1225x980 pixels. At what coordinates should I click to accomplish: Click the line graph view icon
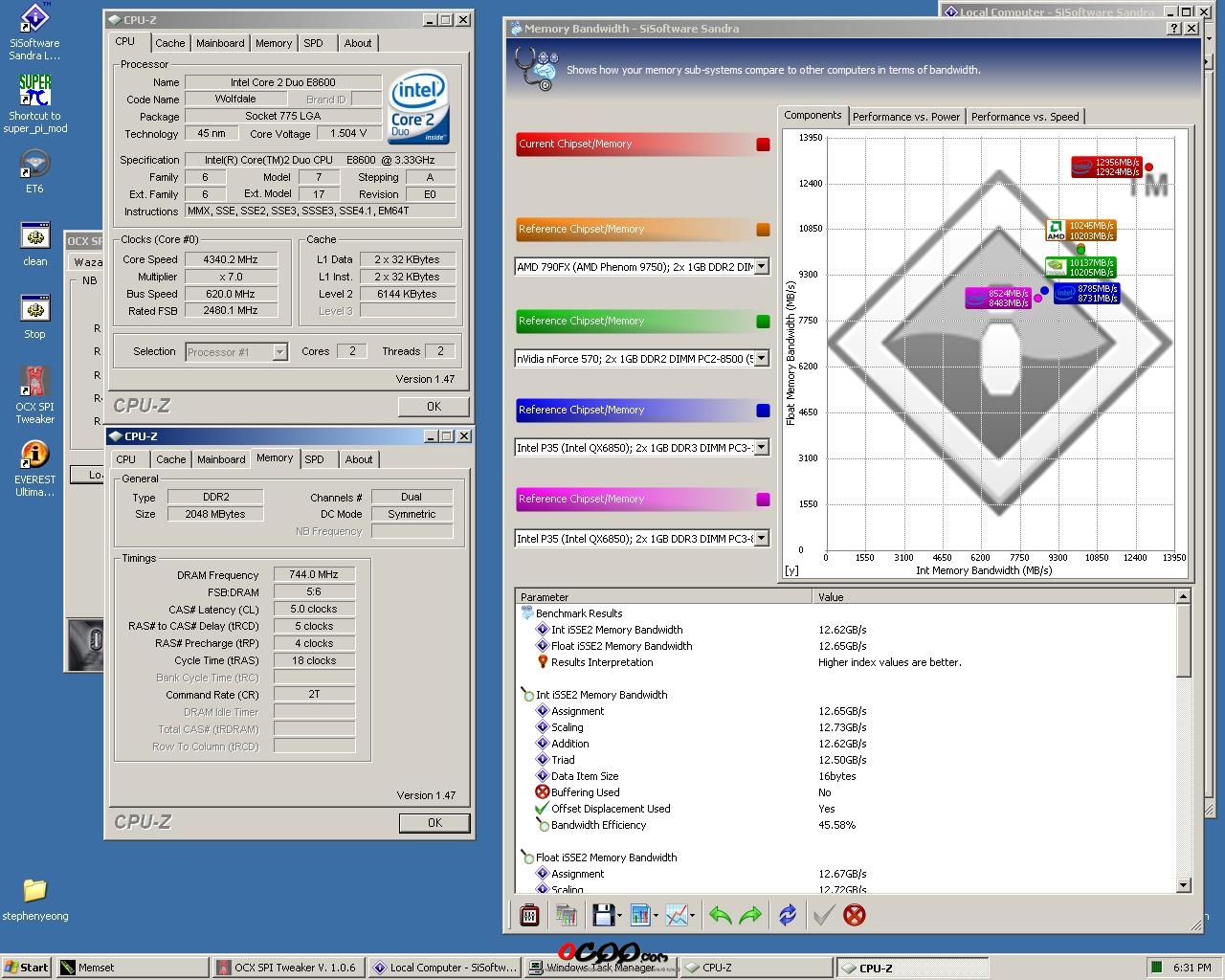(677, 915)
